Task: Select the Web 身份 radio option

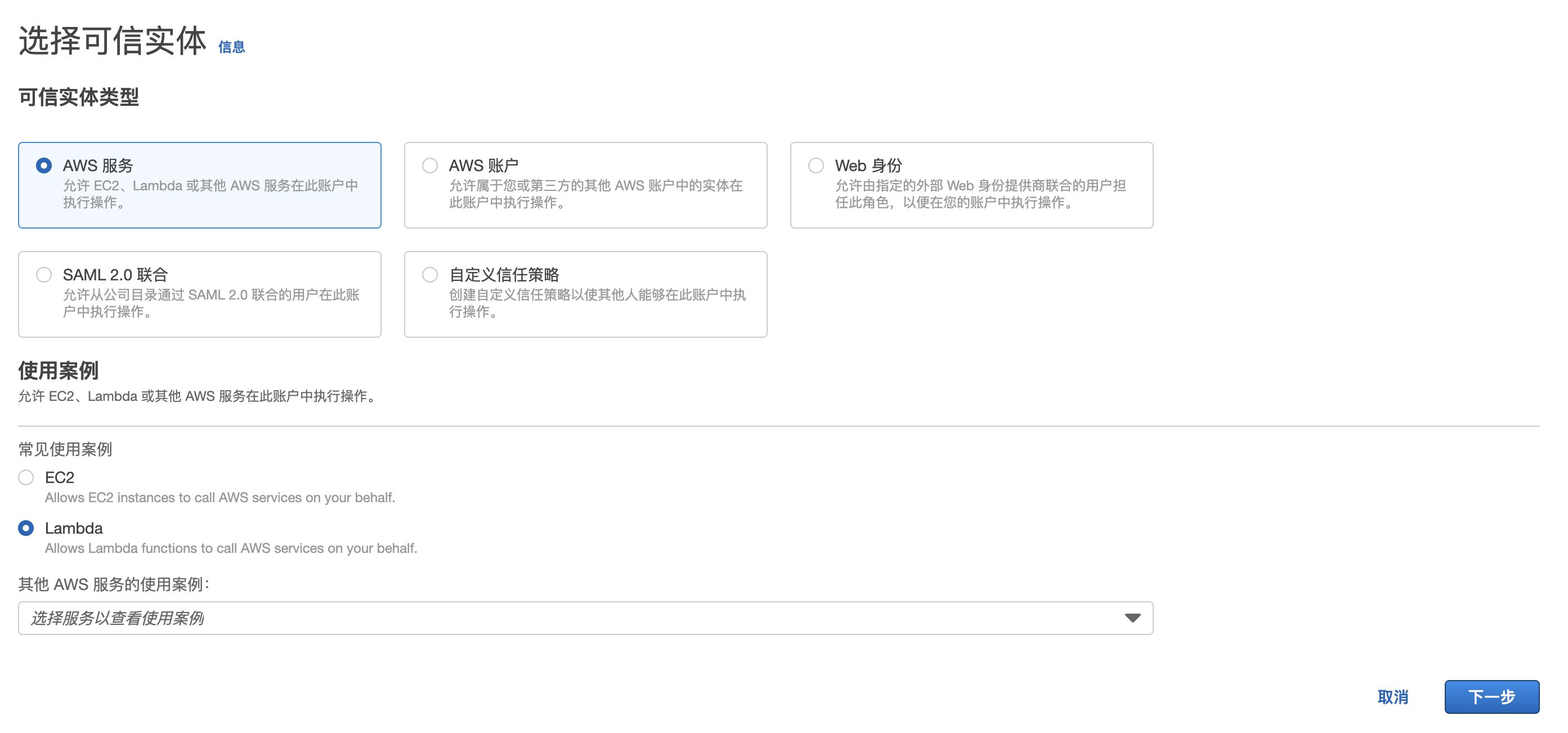Action: (x=816, y=166)
